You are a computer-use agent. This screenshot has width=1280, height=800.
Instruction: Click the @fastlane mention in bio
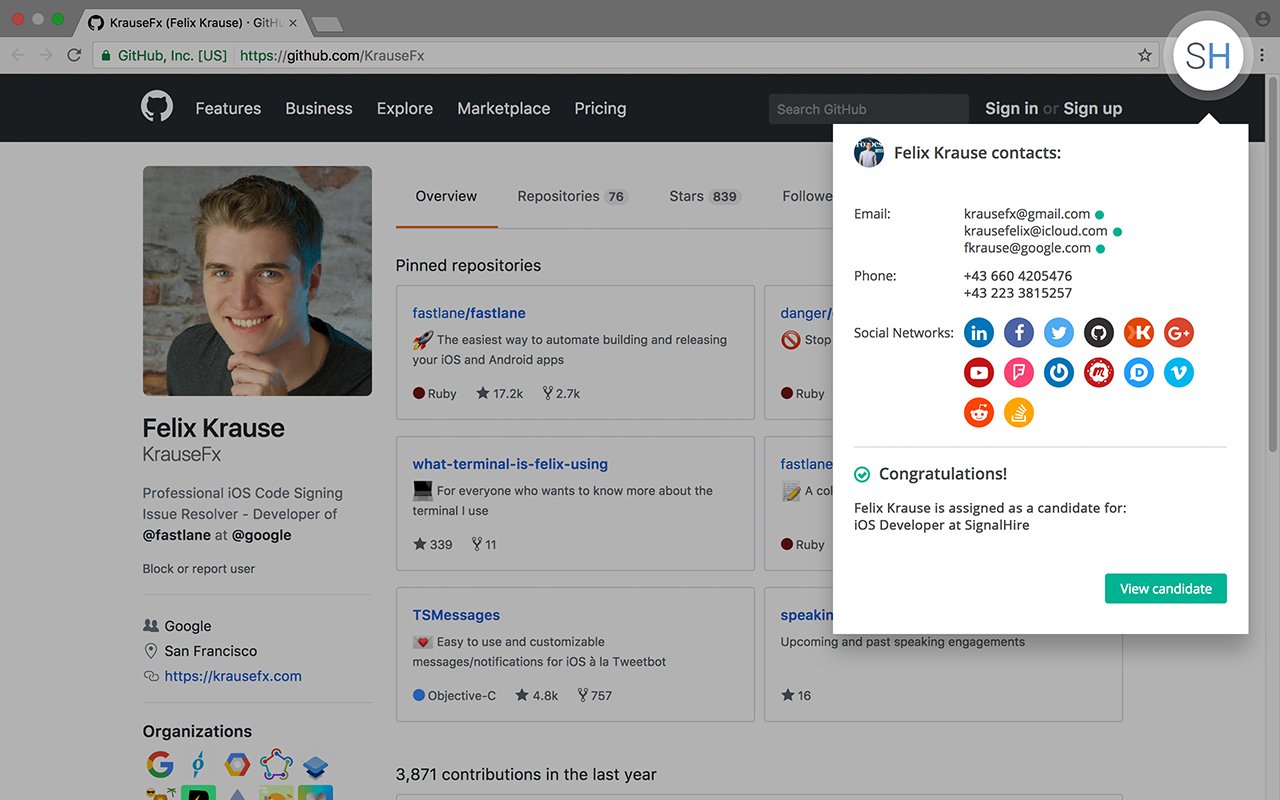[x=177, y=535]
